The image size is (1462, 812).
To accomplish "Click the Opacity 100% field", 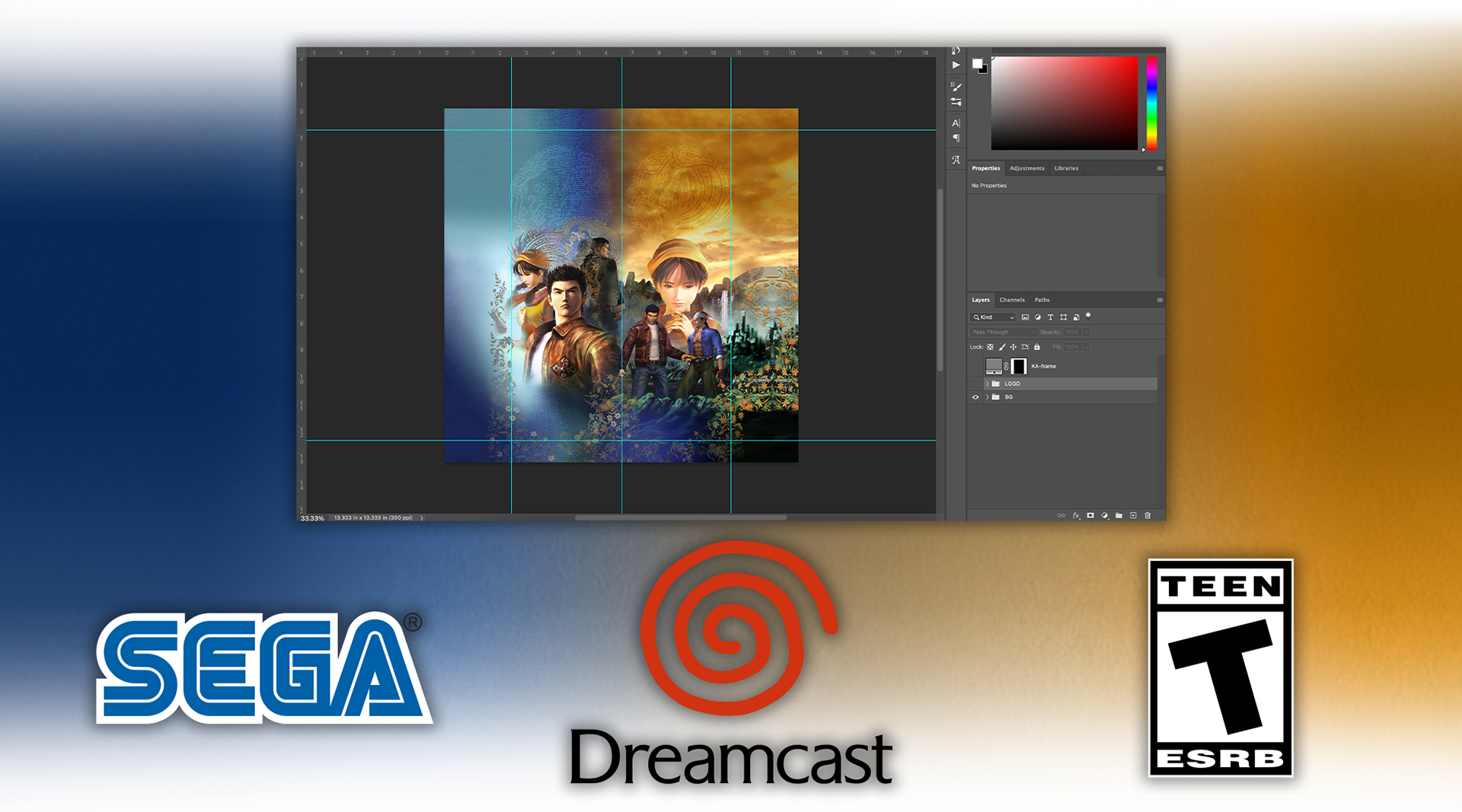I will click(x=1072, y=332).
